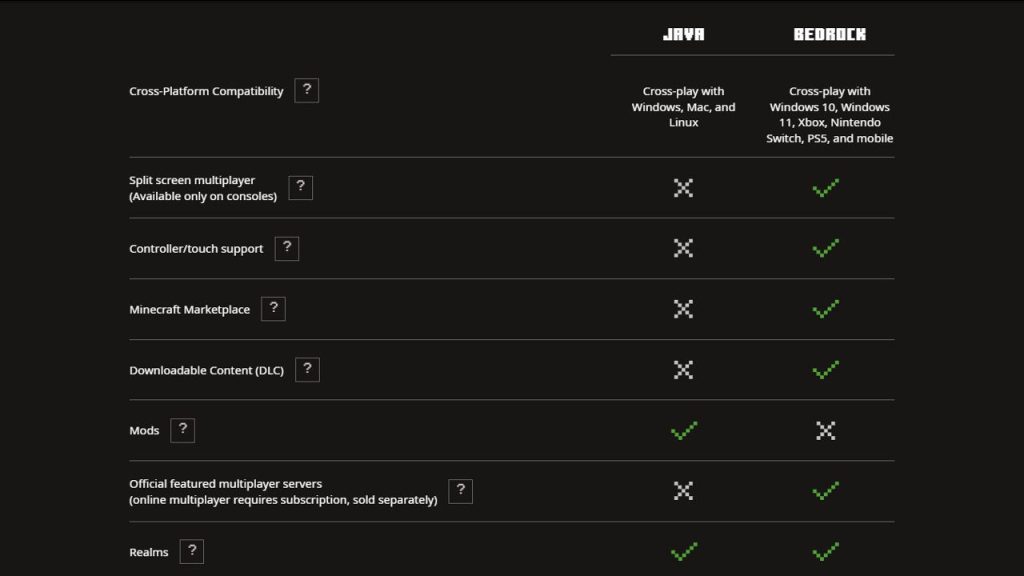Image resolution: width=1024 pixels, height=576 pixels.
Task: Click the X mark for Java Marketplace support
Action: (x=684, y=309)
